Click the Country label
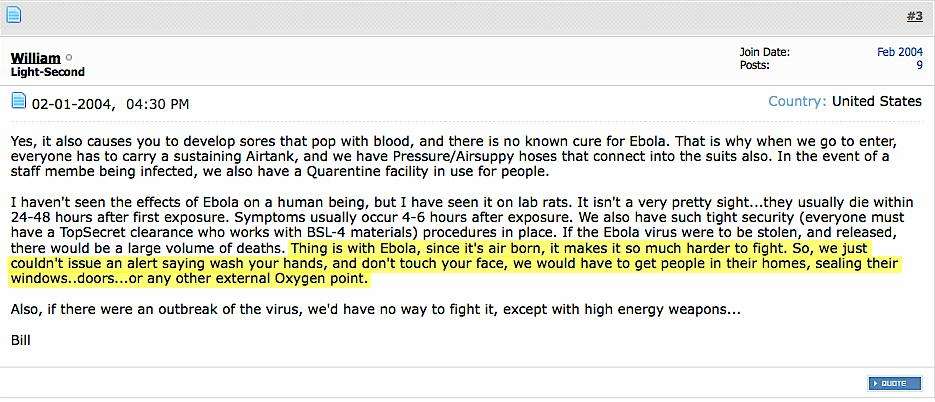 pyautogui.click(x=797, y=101)
